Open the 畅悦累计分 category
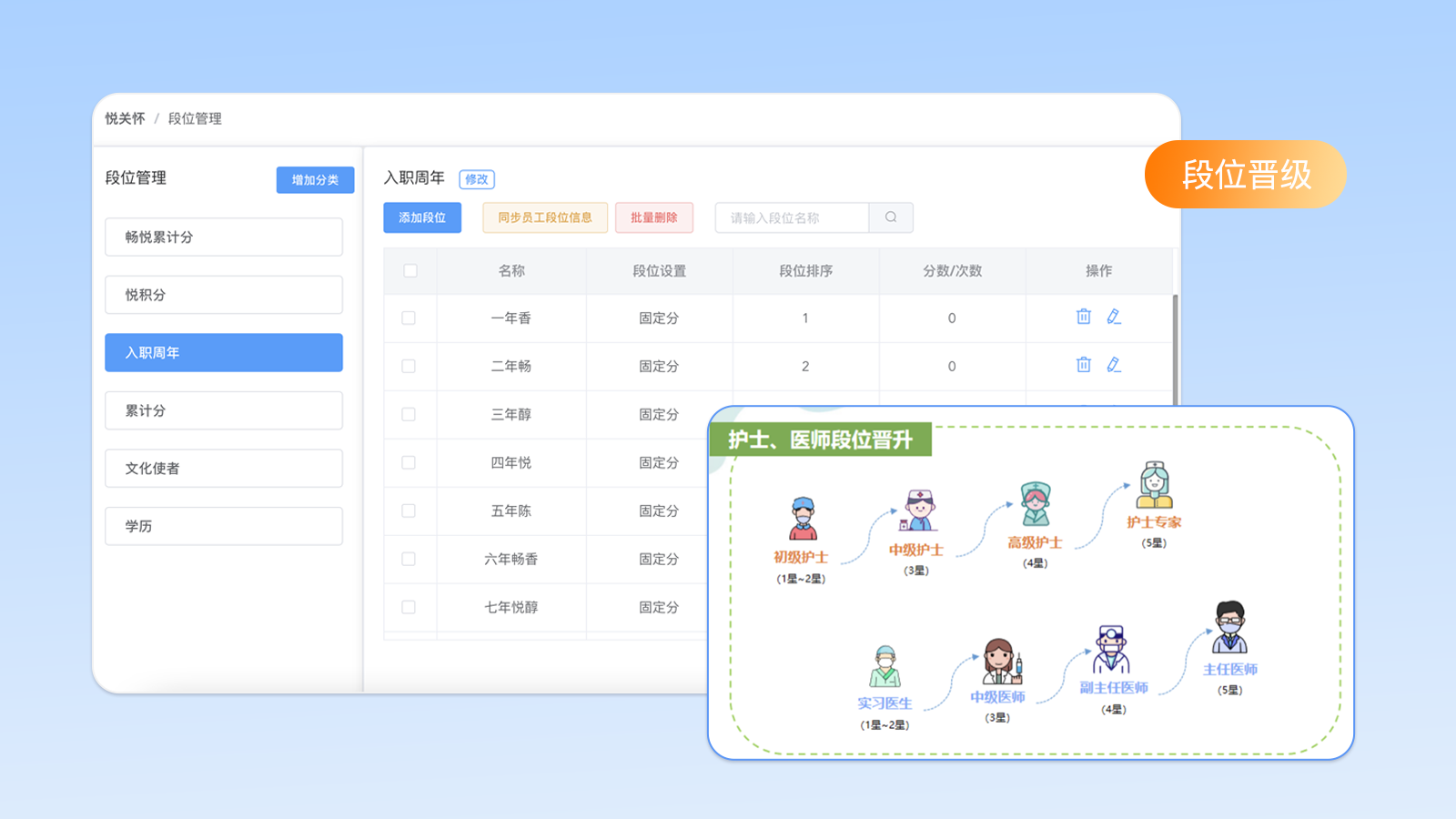Image resolution: width=1456 pixels, height=819 pixels. tap(224, 237)
